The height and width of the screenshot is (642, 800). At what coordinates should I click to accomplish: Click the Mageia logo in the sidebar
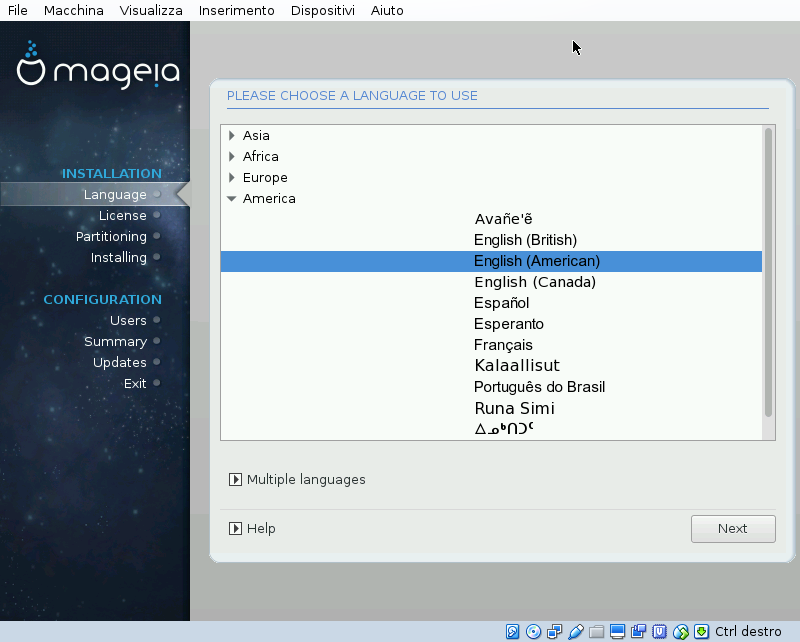click(98, 65)
